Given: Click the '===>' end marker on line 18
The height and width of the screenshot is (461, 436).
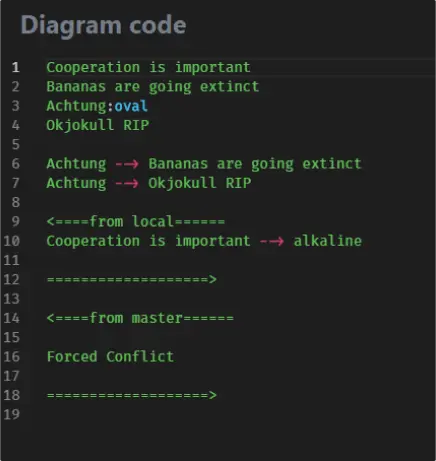Looking at the screenshot, I should click(132, 395).
